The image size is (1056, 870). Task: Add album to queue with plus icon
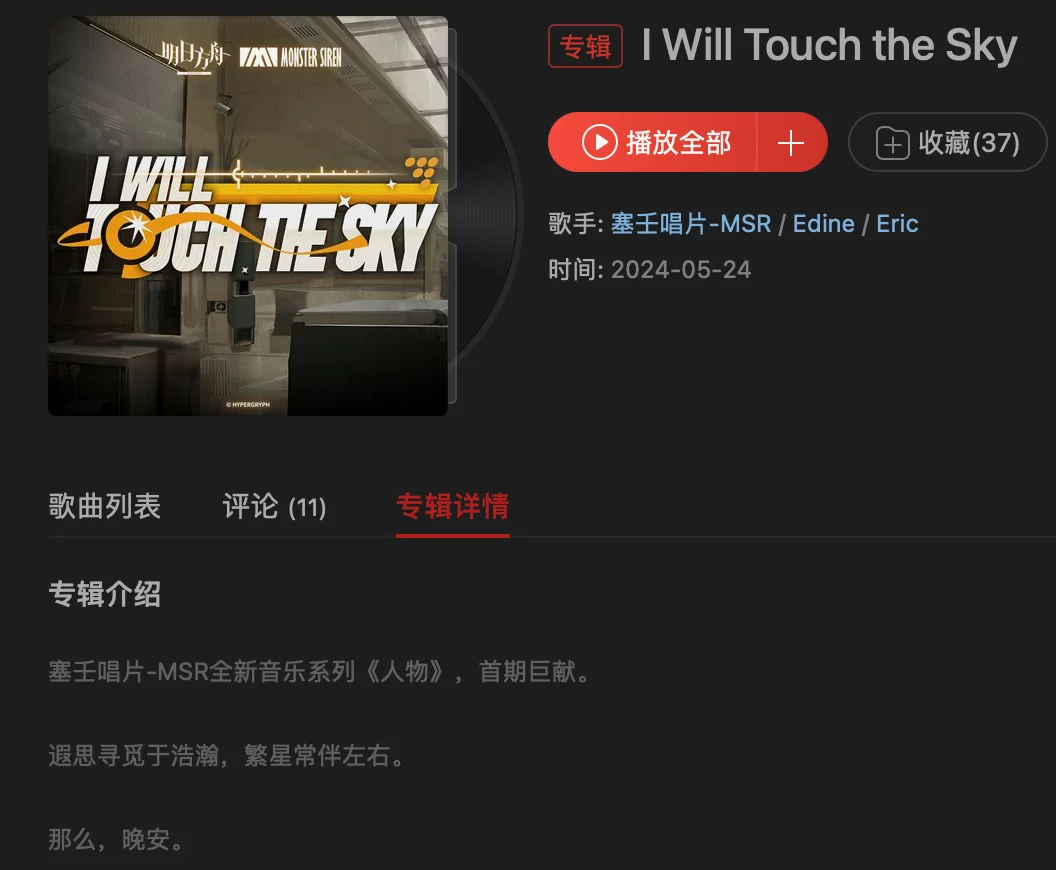[x=791, y=143]
